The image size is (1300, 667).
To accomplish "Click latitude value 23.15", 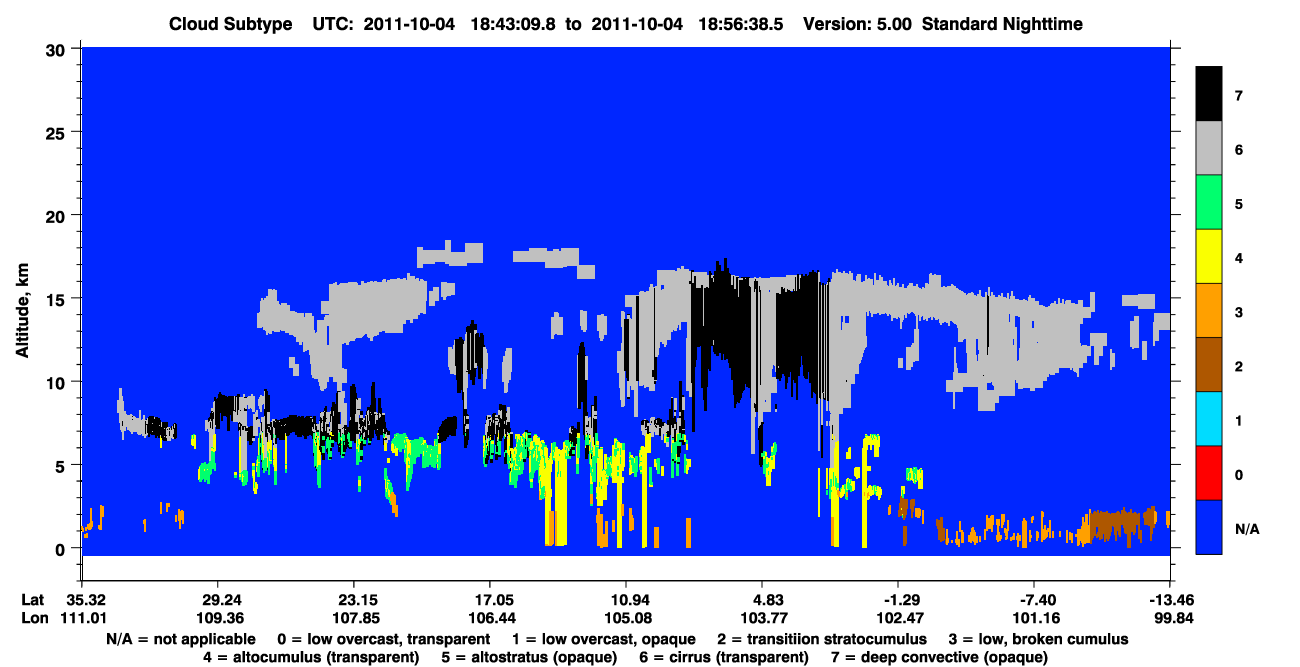I will pos(353,600).
